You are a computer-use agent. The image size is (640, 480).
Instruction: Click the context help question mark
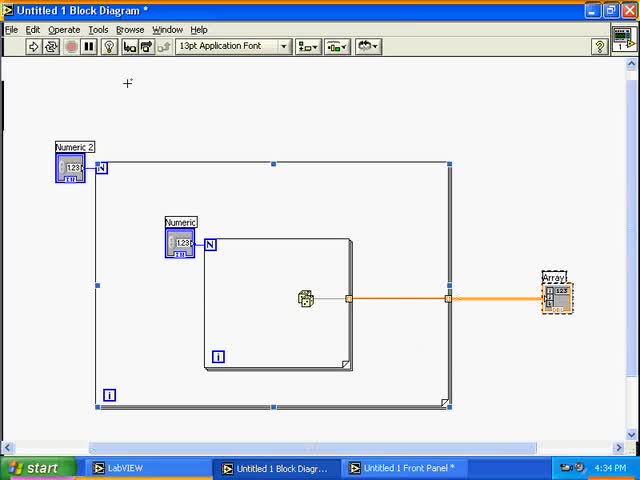[600, 47]
